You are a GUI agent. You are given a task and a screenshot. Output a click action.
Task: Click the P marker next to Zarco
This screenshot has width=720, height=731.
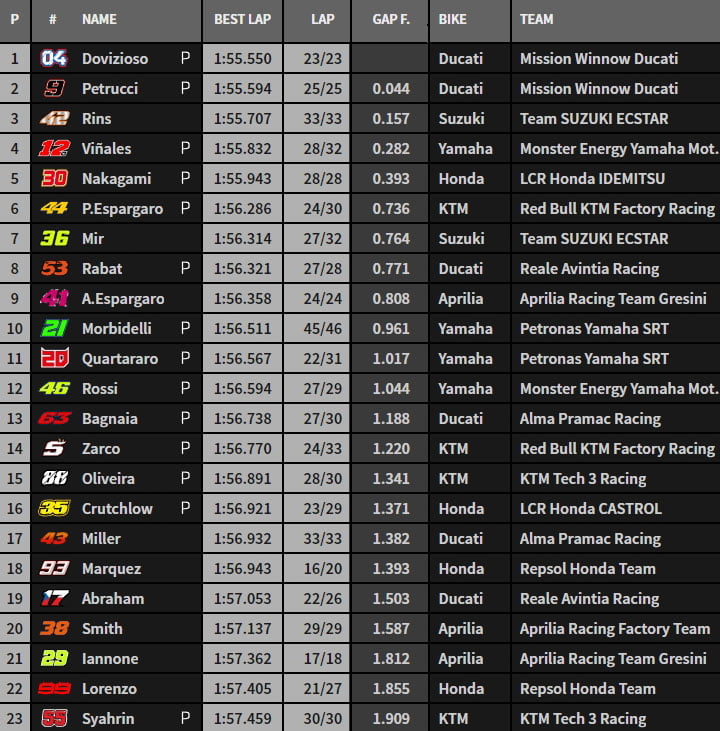185,448
